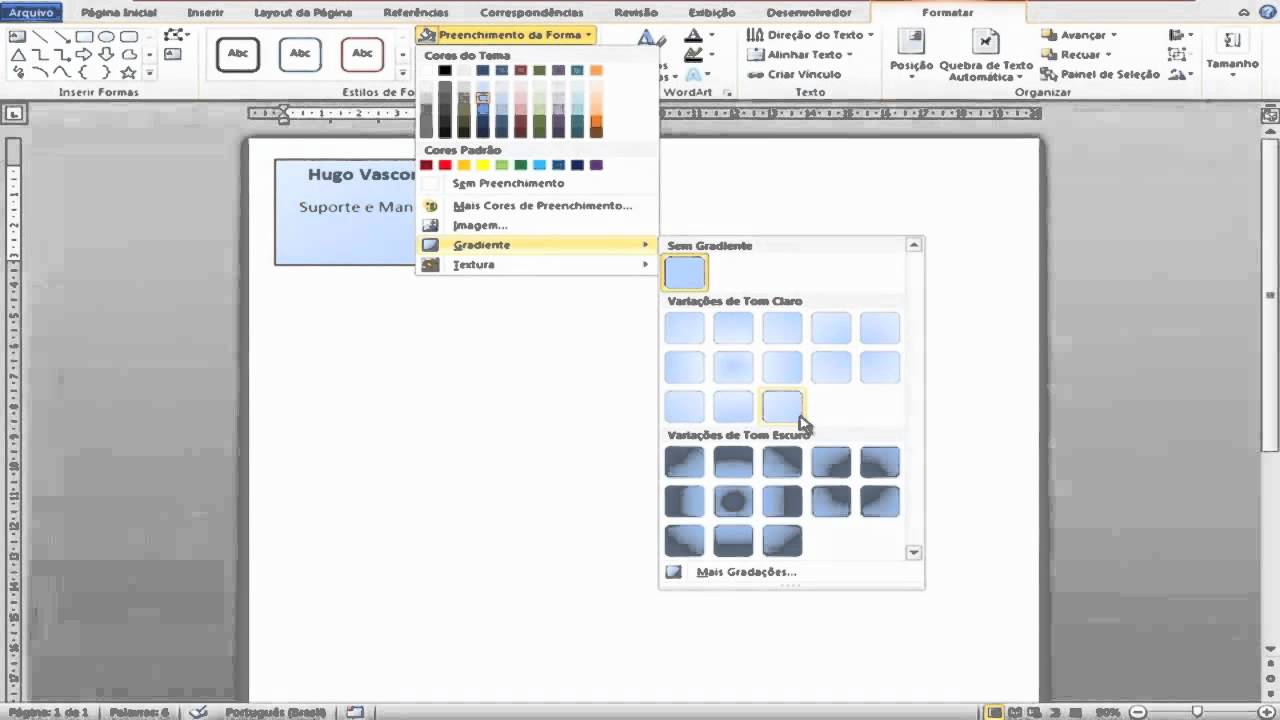Viewport: 1280px width, 720px height.
Task: Open Quebra de Texto Automática menu
Action: [x=986, y=56]
